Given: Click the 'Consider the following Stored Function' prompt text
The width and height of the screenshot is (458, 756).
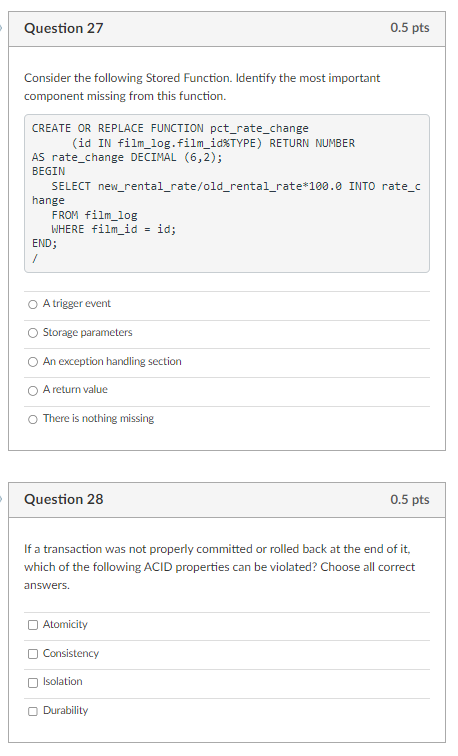Looking at the screenshot, I should coord(202,87).
